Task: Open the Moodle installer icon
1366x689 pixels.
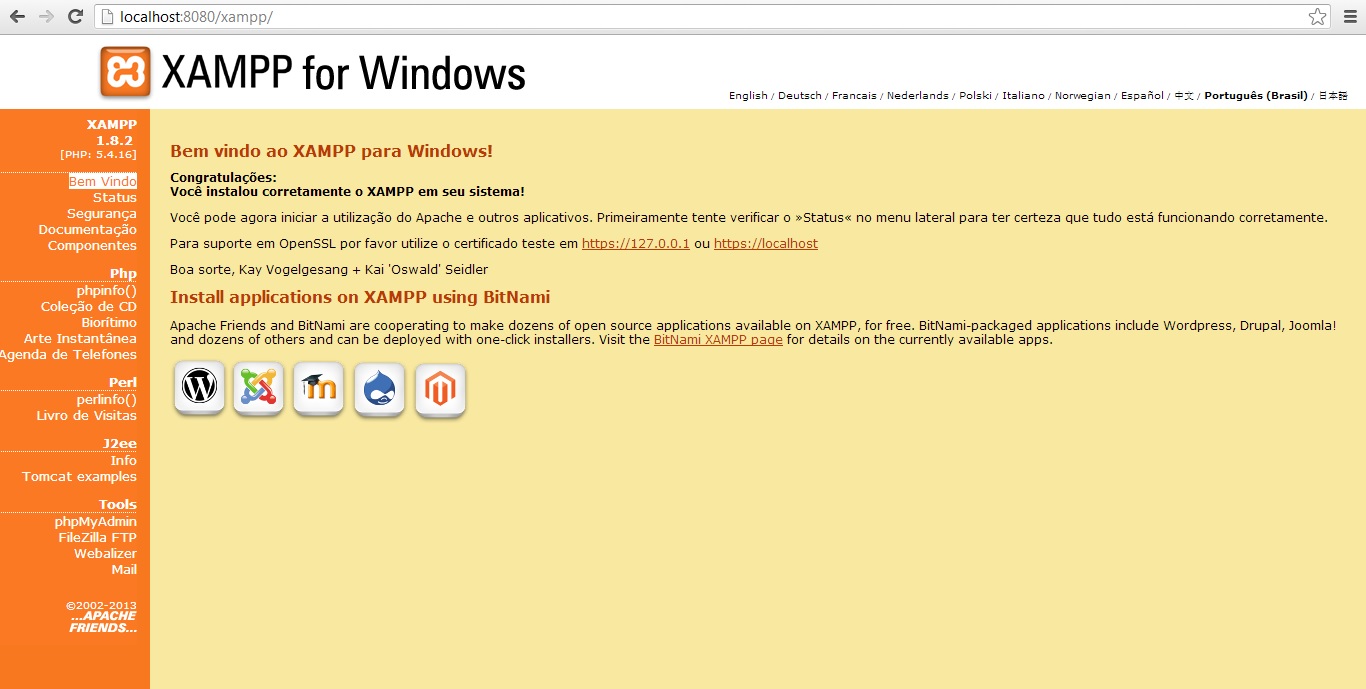Action: pos(319,388)
